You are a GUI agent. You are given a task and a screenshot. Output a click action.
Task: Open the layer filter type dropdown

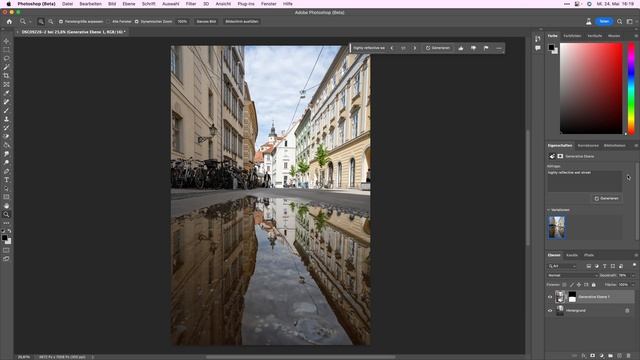[x=562, y=266]
